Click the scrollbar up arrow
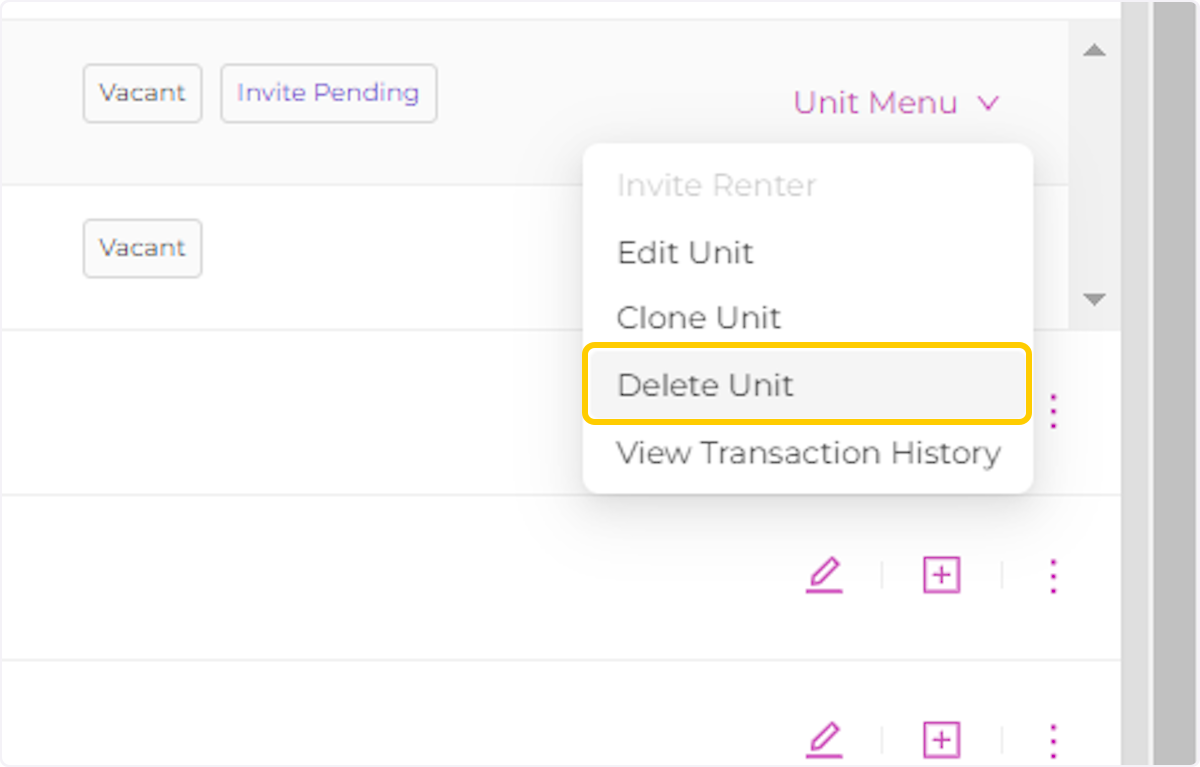This screenshot has width=1200, height=767. [1094, 50]
